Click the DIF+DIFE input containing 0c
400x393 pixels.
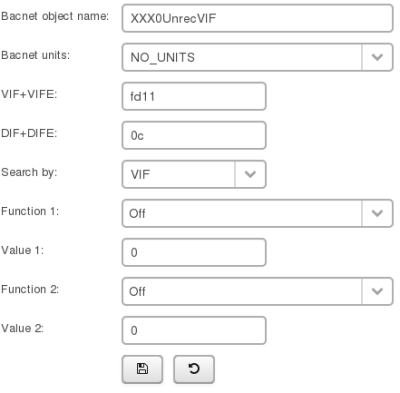[194, 135]
